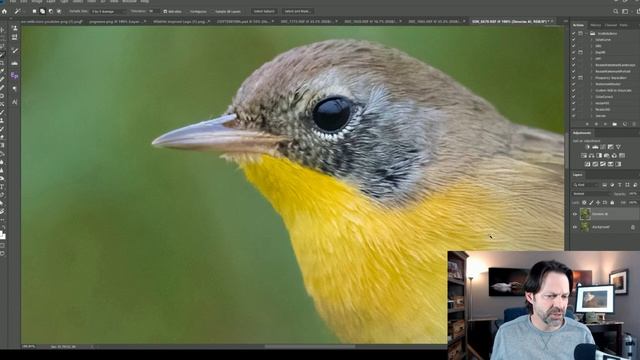Toggle the action set's item on/off checkmark

(x=573, y=33)
